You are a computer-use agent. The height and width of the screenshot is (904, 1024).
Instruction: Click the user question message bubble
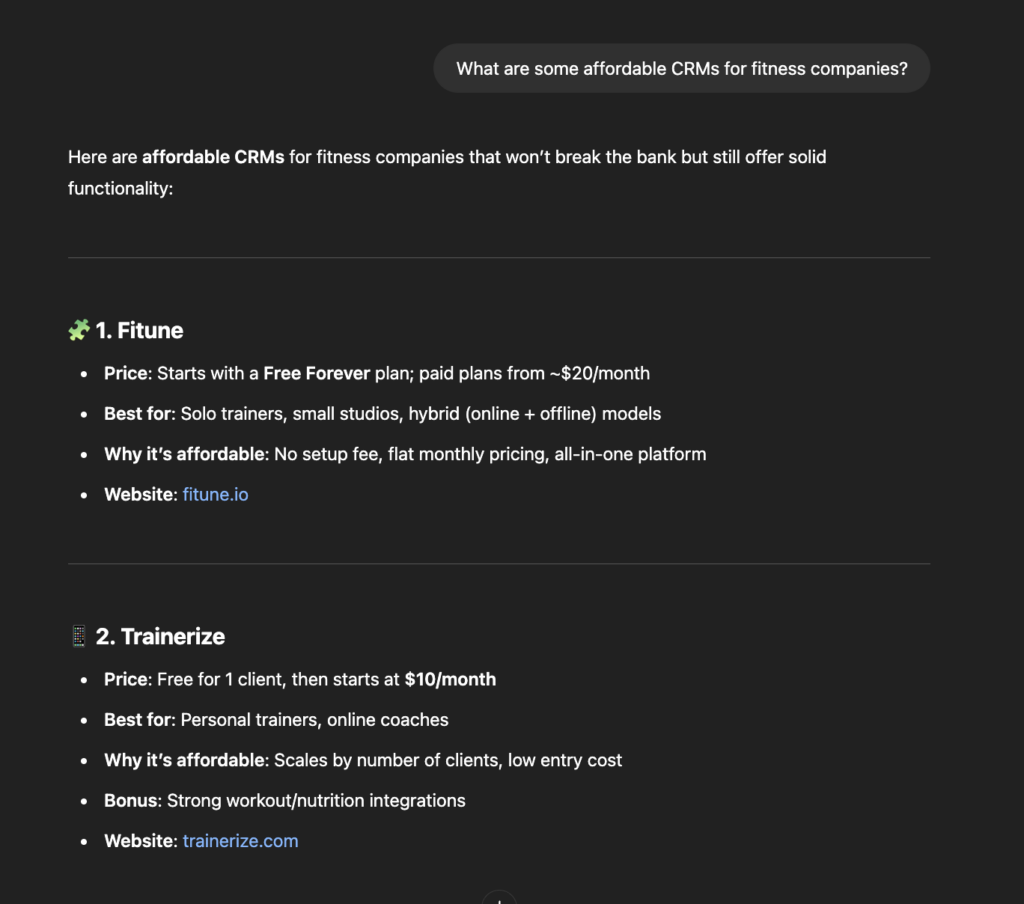[x=681, y=69]
